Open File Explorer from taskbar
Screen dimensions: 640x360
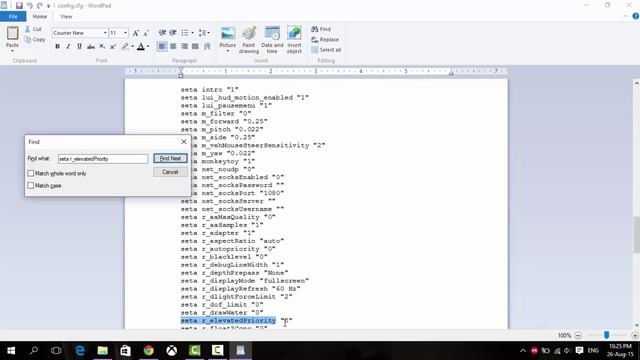pyautogui.click(x=102, y=351)
